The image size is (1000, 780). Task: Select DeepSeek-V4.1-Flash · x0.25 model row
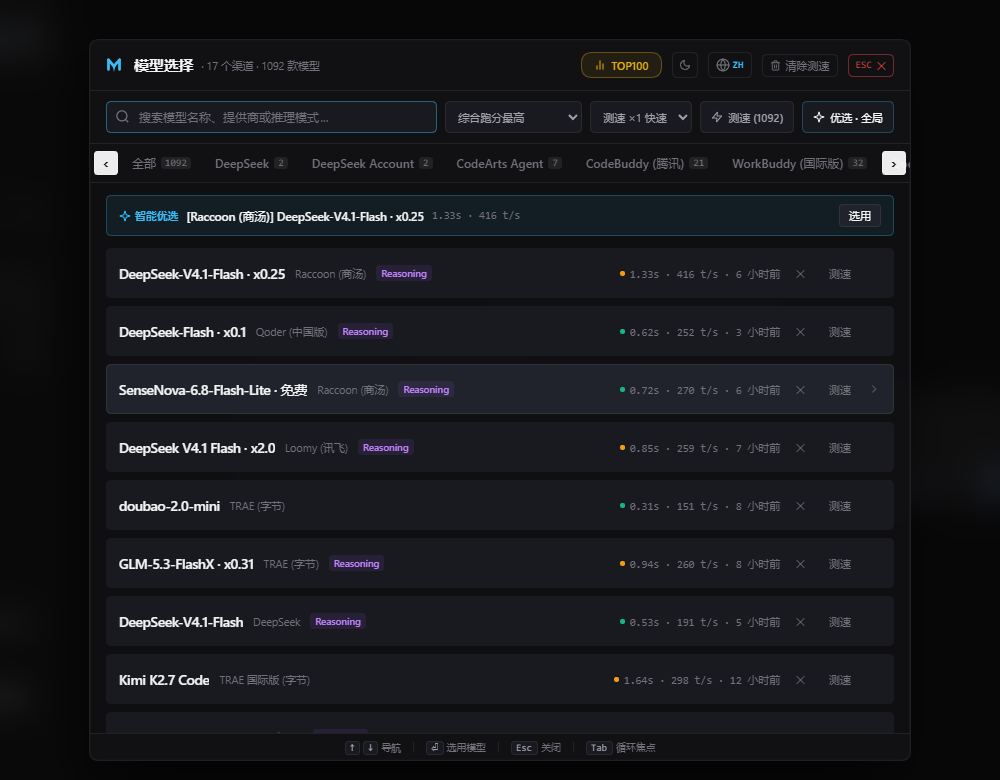pyautogui.click(x=499, y=274)
